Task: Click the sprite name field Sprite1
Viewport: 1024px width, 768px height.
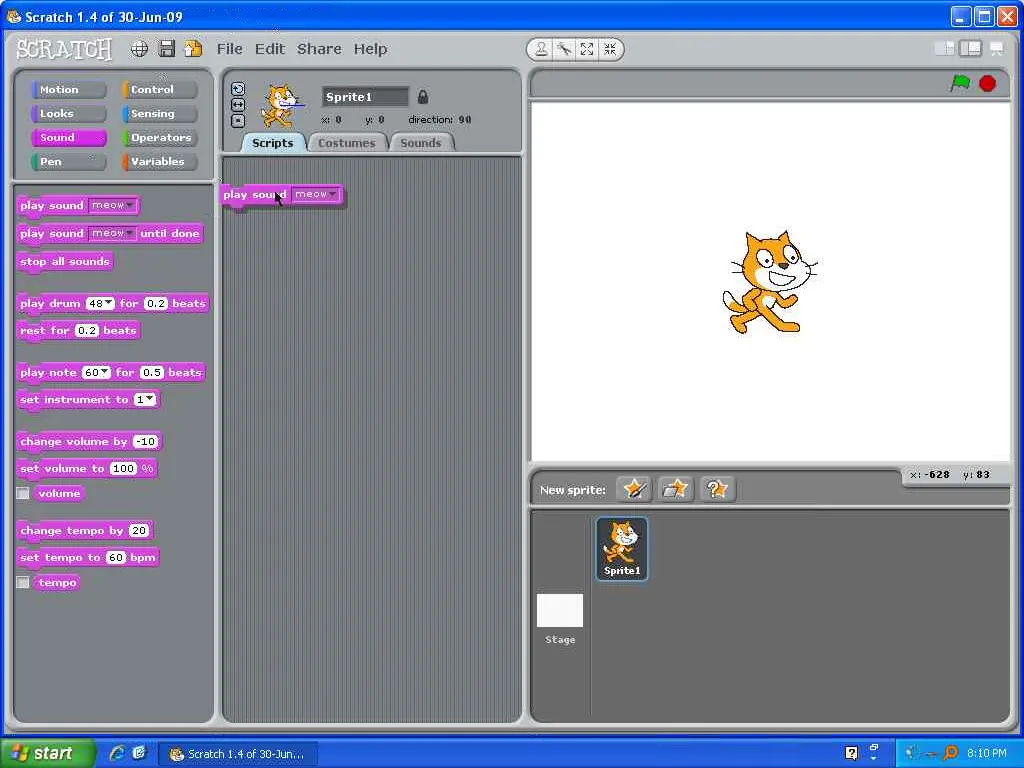Action: point(365,97)
